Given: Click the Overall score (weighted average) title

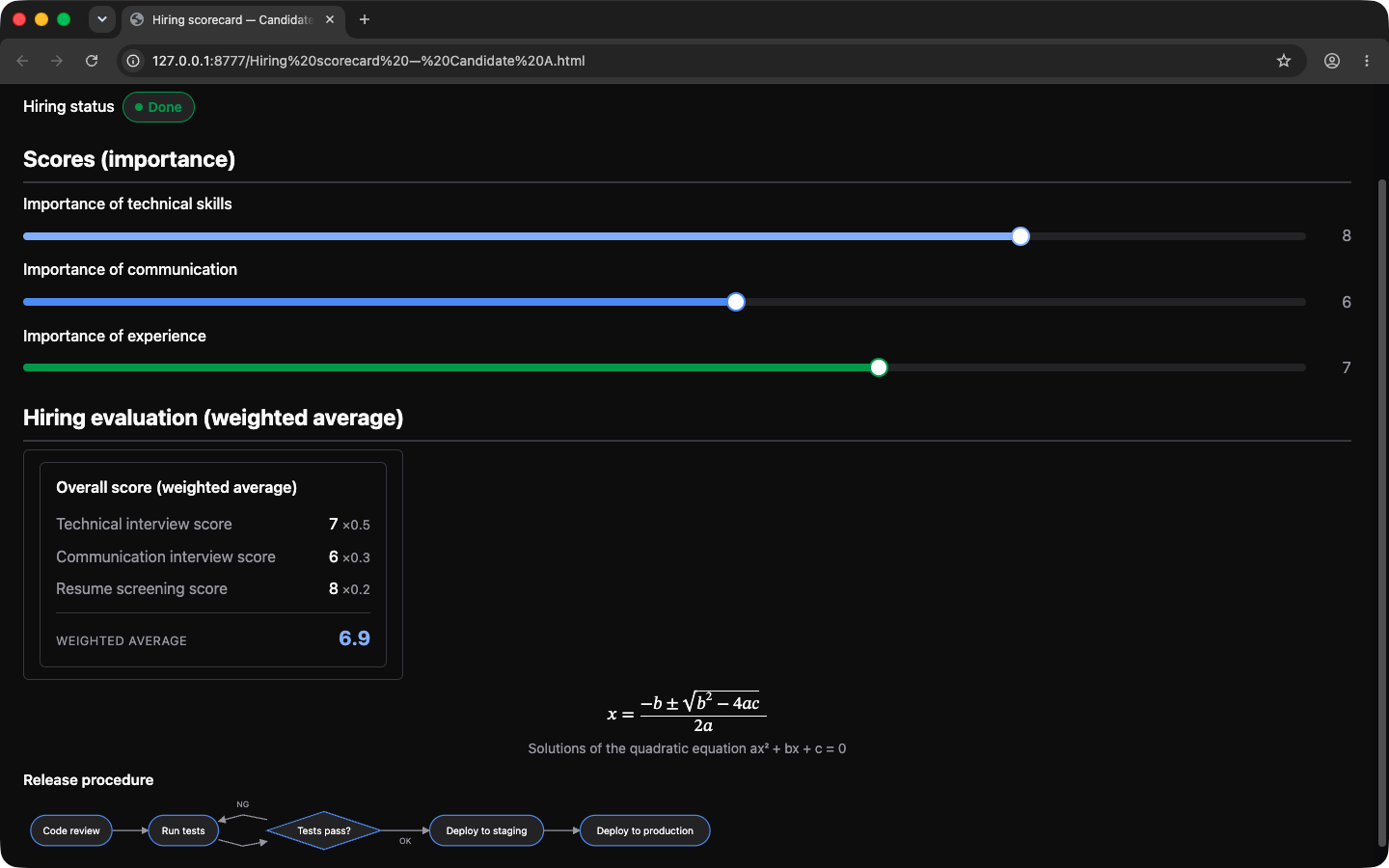Looking at the screenshot, I should tap(177, 487).
